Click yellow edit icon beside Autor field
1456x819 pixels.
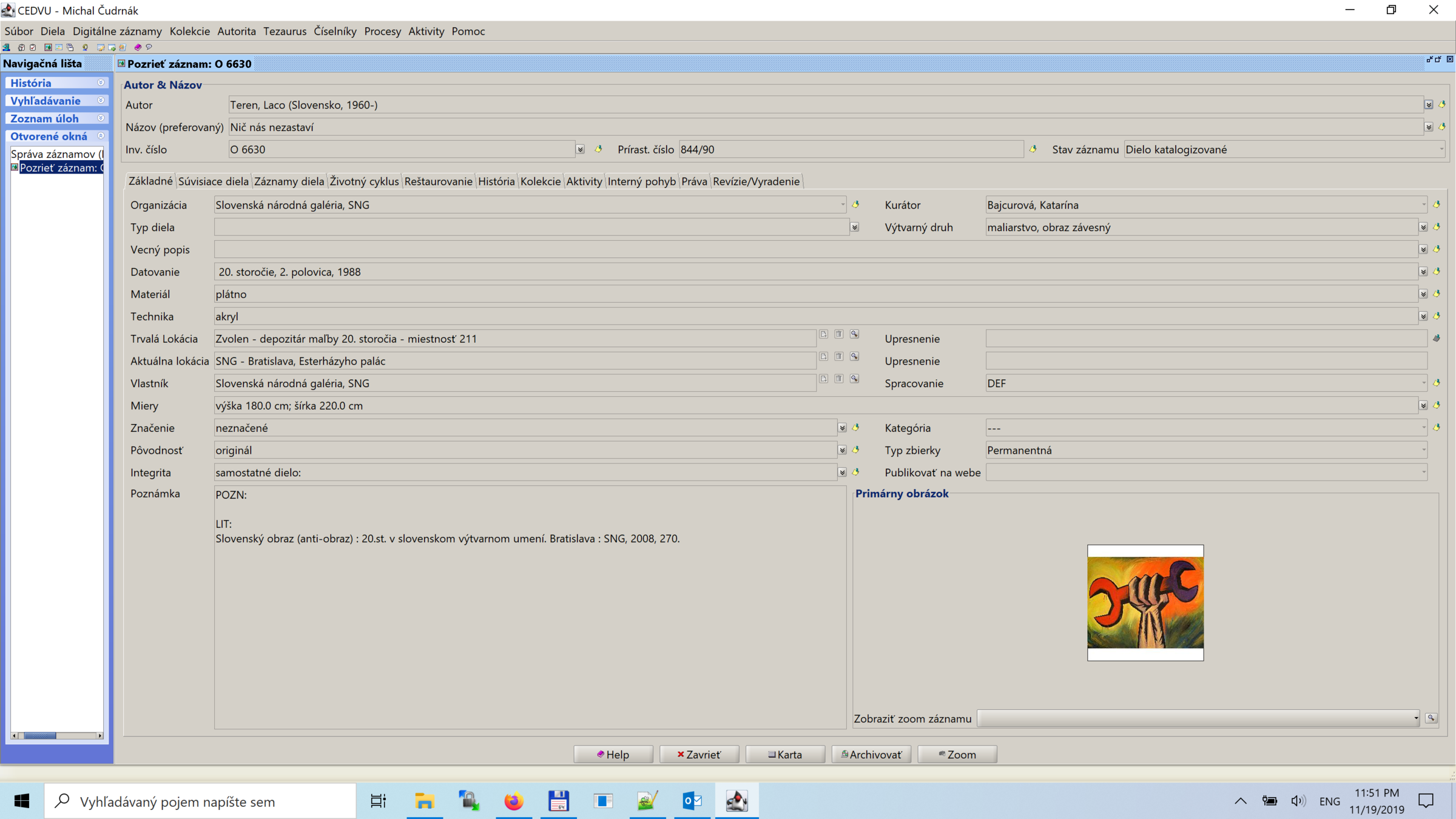1442,104
